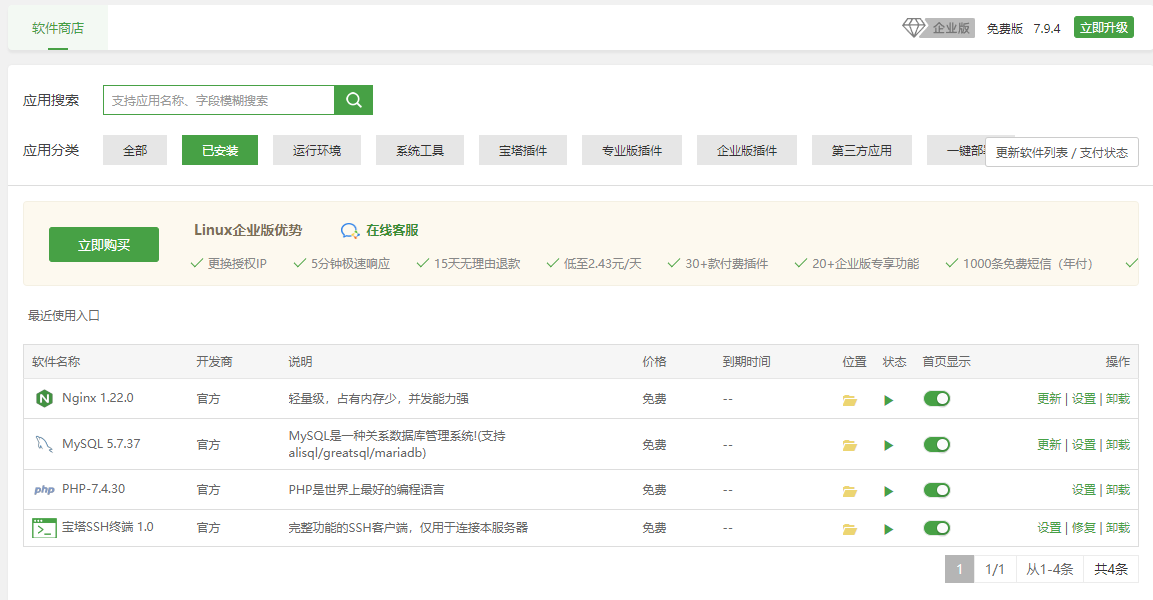Click the Nginx running status icon
1153x600 pixels.
coord(888,400)
